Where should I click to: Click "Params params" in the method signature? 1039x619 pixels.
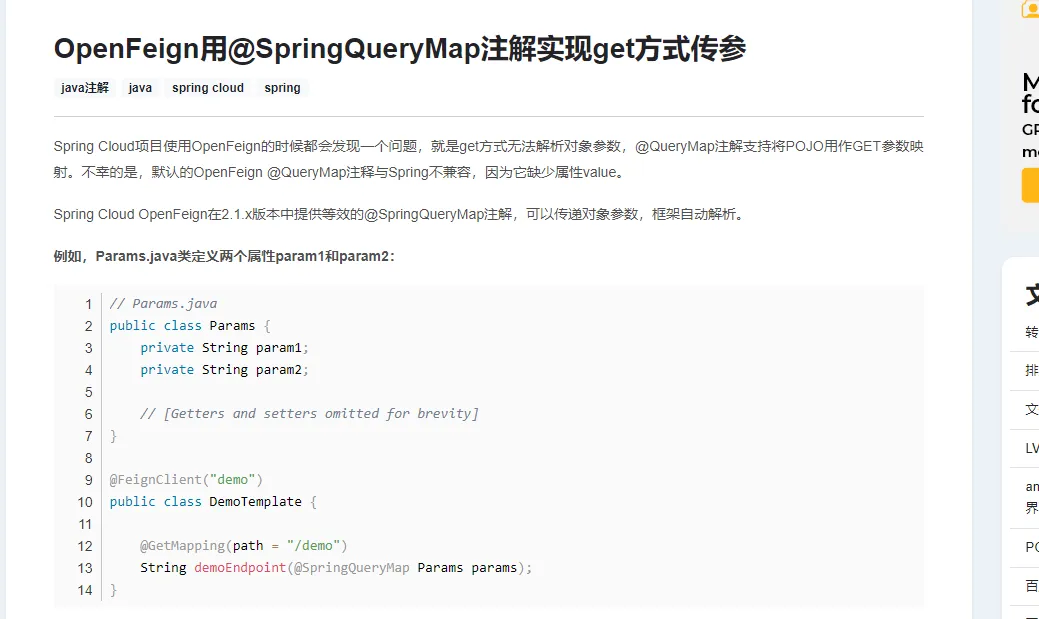[x=466, y=567]
